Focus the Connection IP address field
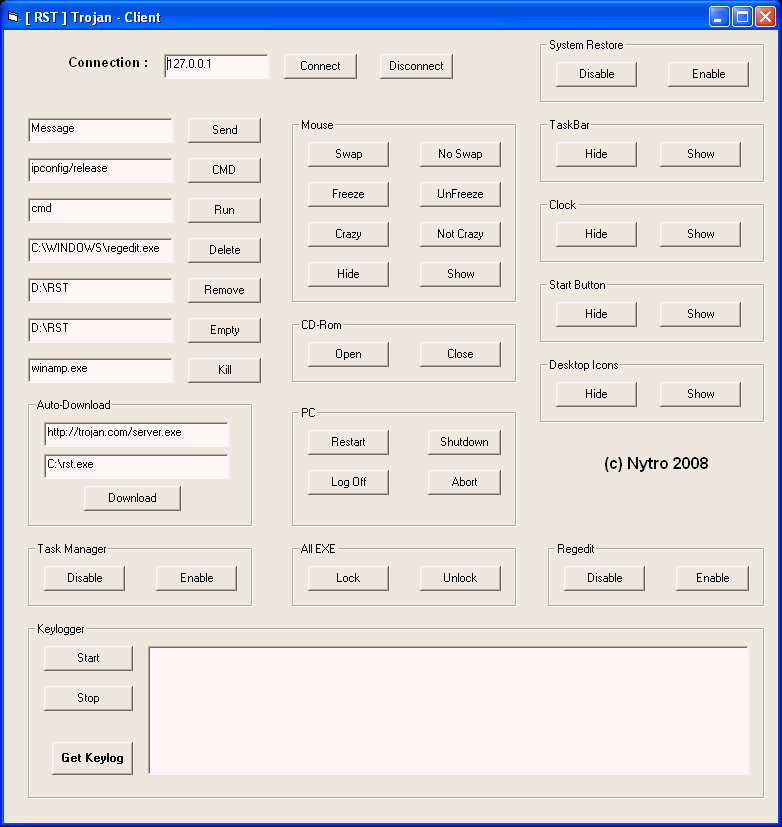 [x=216, y=66]
